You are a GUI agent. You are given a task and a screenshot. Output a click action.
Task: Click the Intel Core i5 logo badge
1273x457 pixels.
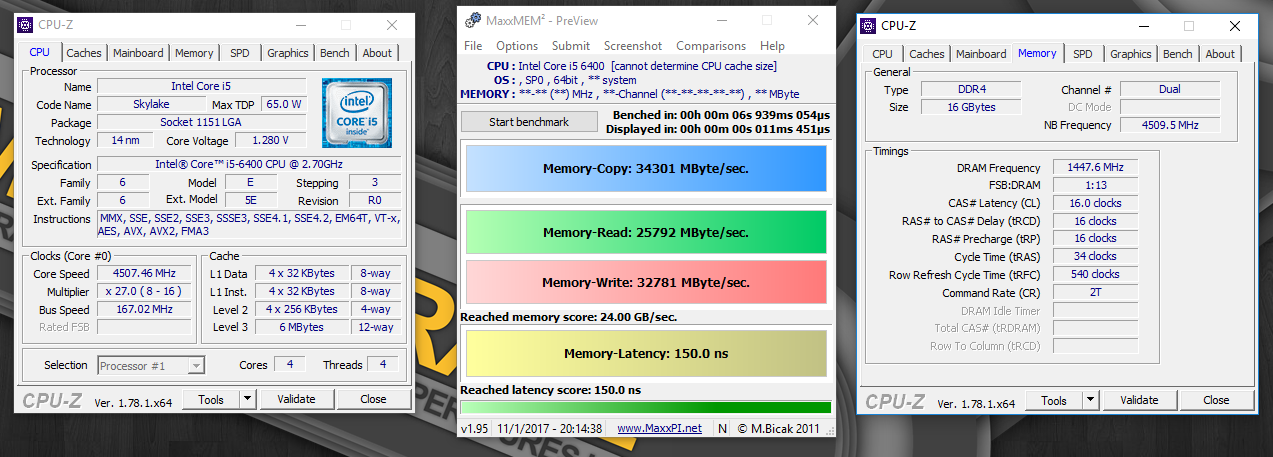(x=356, y=112)
